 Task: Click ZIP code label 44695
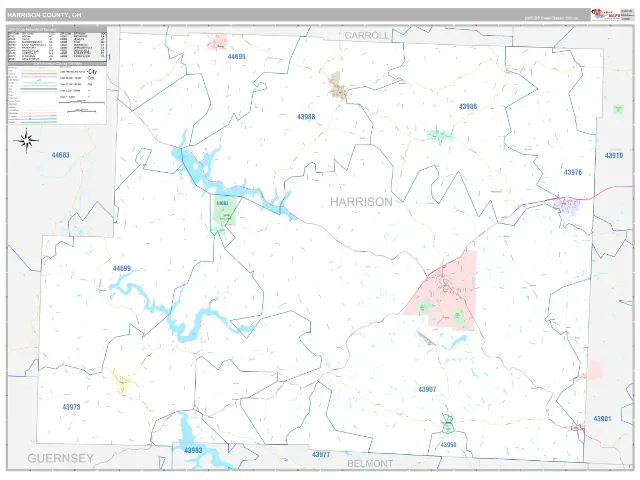pyautogui.click(x=236, y=57)
